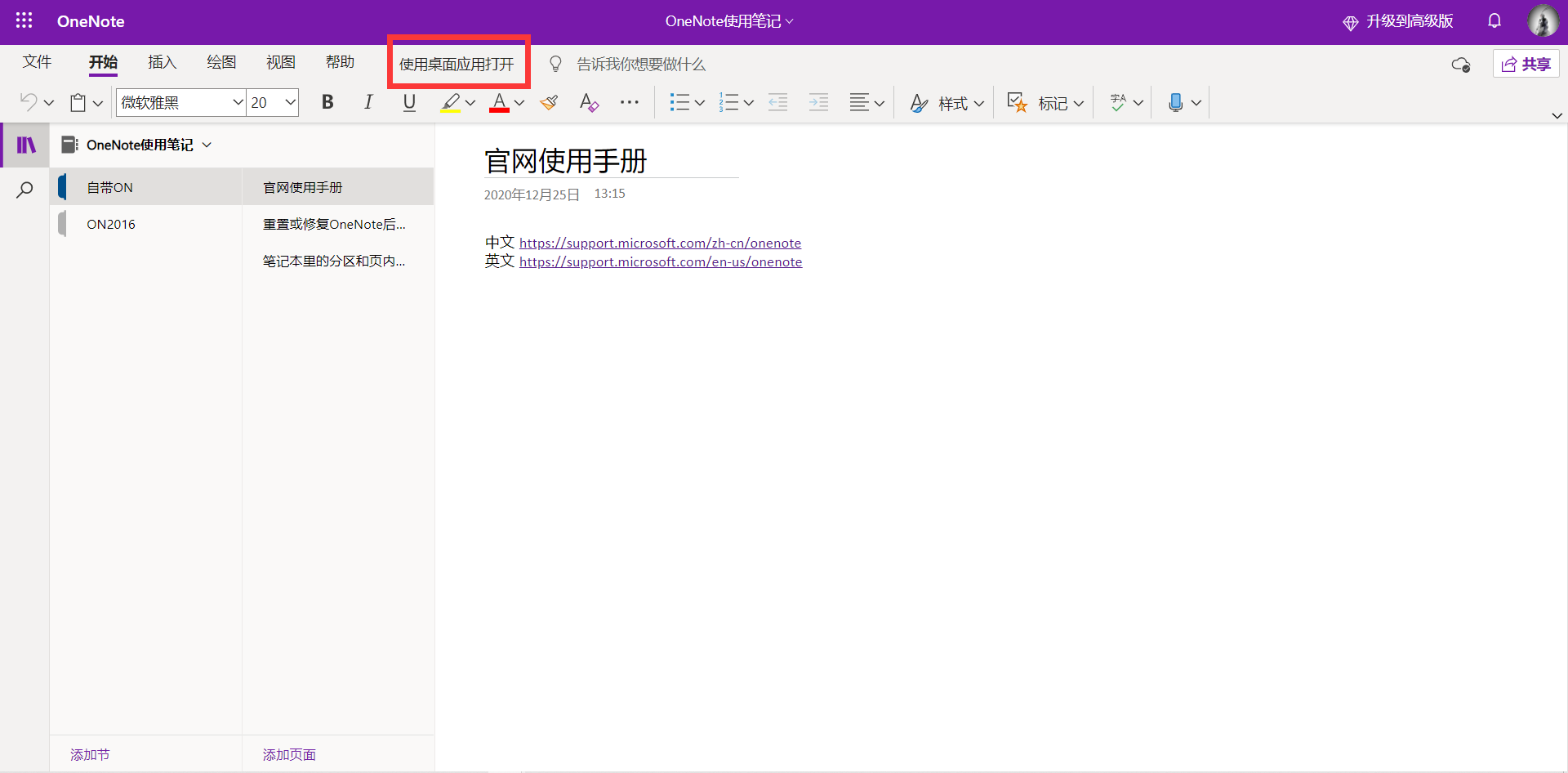Image resolution: width=1568 pixels, height=773 pixels.
Task: Open the 视图 ribbon tab
Action: point(280,62)
